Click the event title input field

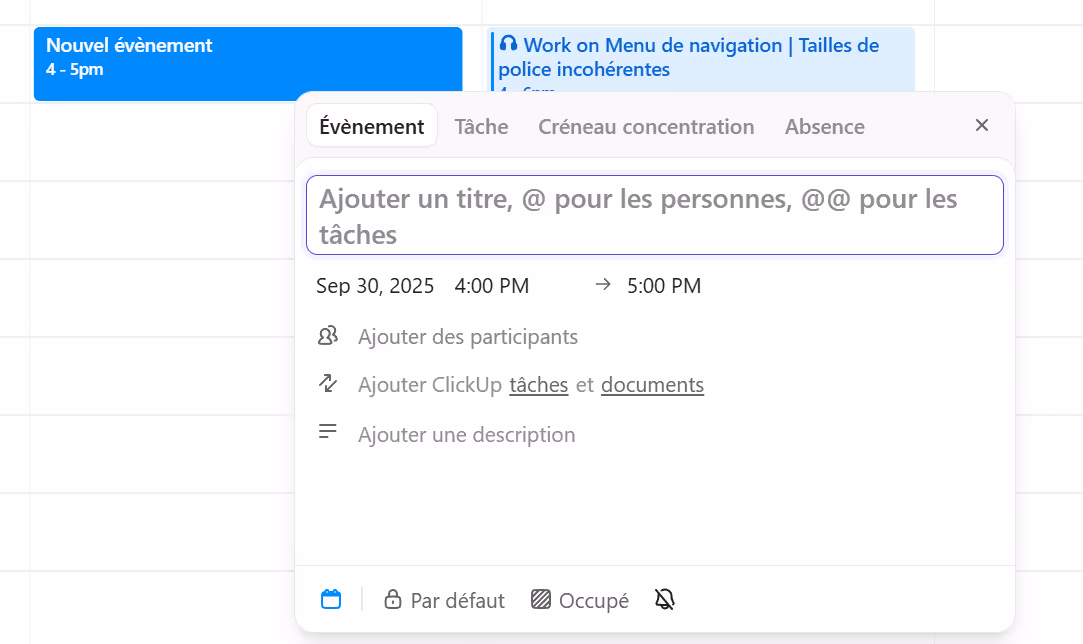pyautogui.click(x=654, y=215)
